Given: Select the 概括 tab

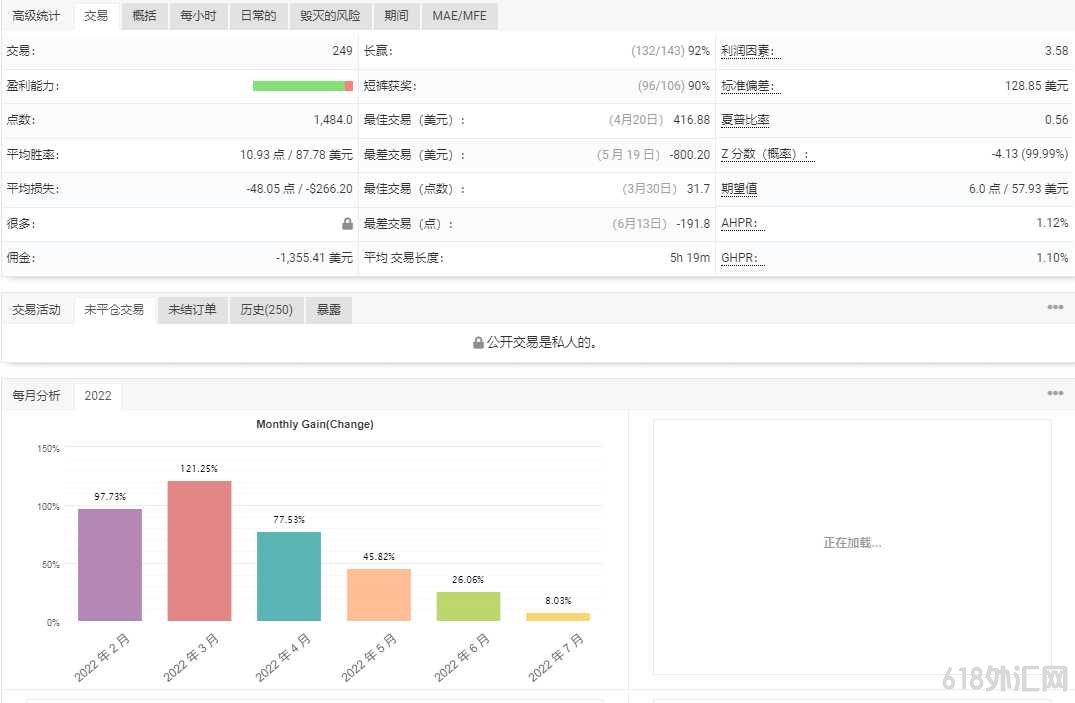Looking at the screenshot, I should pyautogui.click(x=144, y=16).
